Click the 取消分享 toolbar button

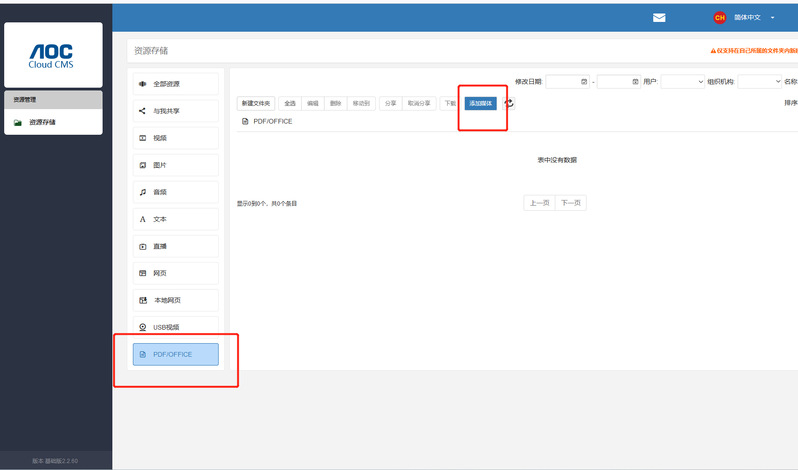coord(419,103)
